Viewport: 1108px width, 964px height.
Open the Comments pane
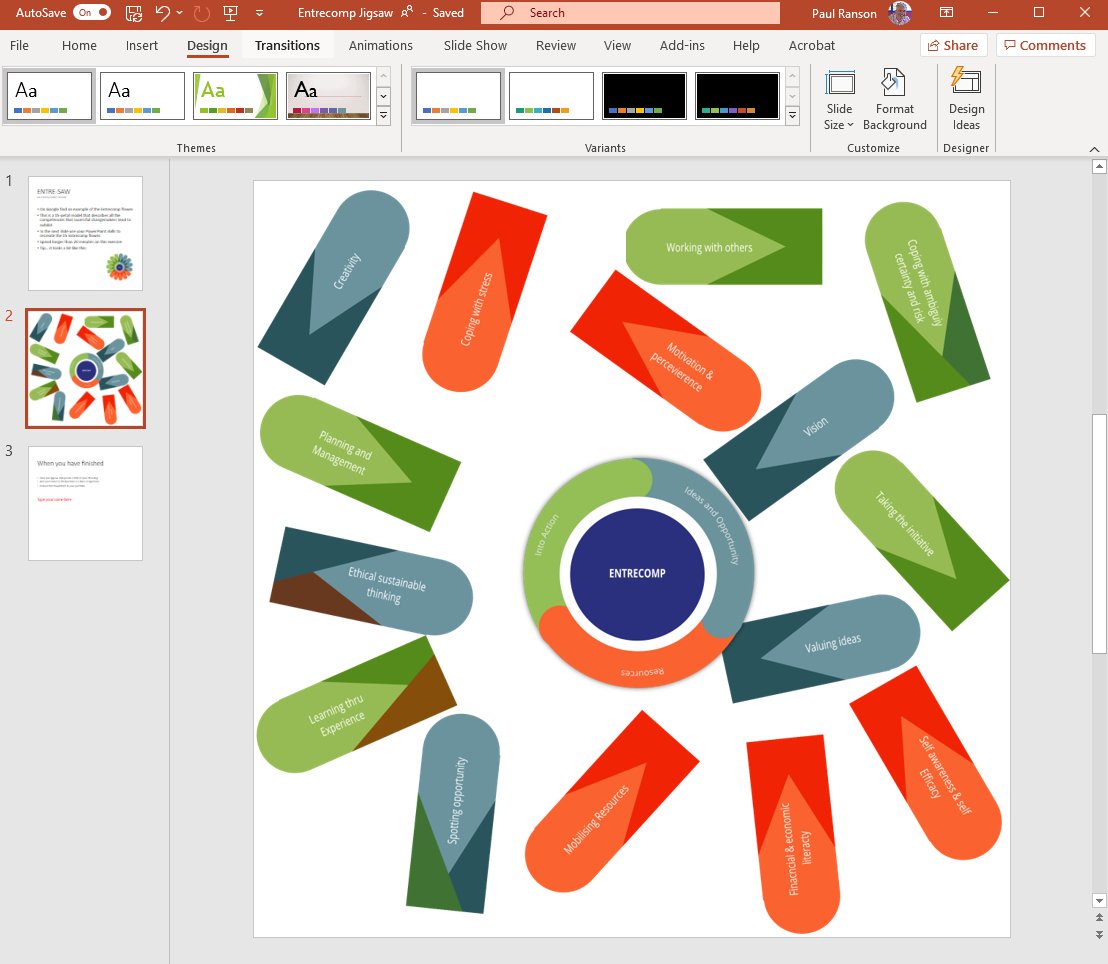tap(1045, 45)
